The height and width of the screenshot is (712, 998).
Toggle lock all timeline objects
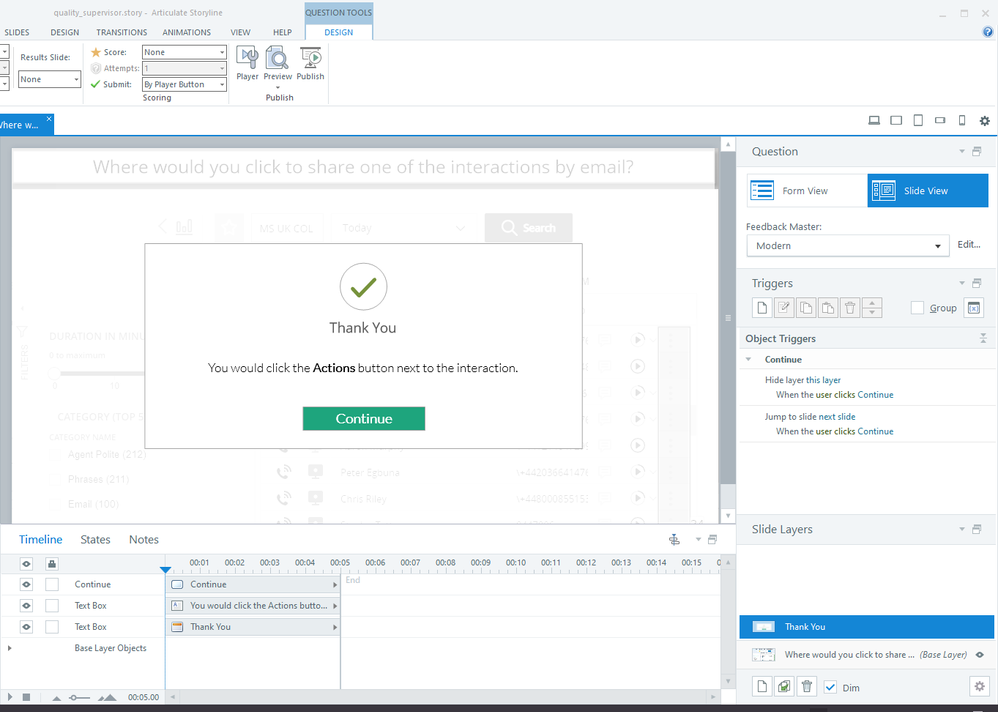click(52, 564)
